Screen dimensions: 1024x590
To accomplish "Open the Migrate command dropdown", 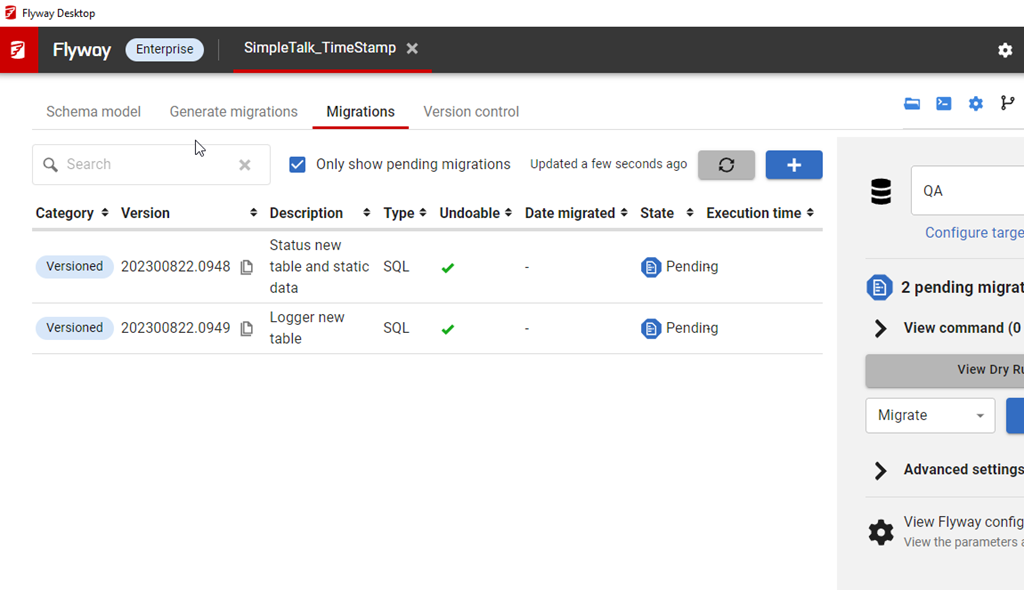I will click(x=929, y=415).
